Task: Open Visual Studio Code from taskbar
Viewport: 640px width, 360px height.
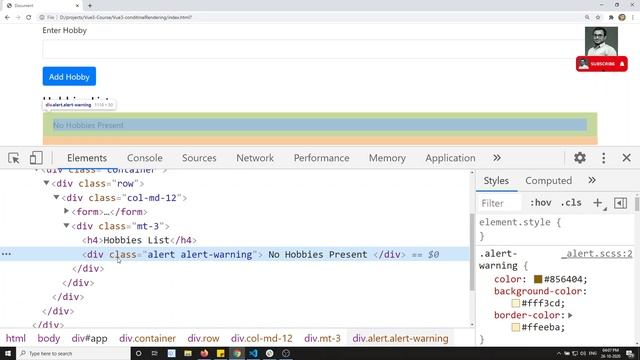Action: click(x=253, y=353)
